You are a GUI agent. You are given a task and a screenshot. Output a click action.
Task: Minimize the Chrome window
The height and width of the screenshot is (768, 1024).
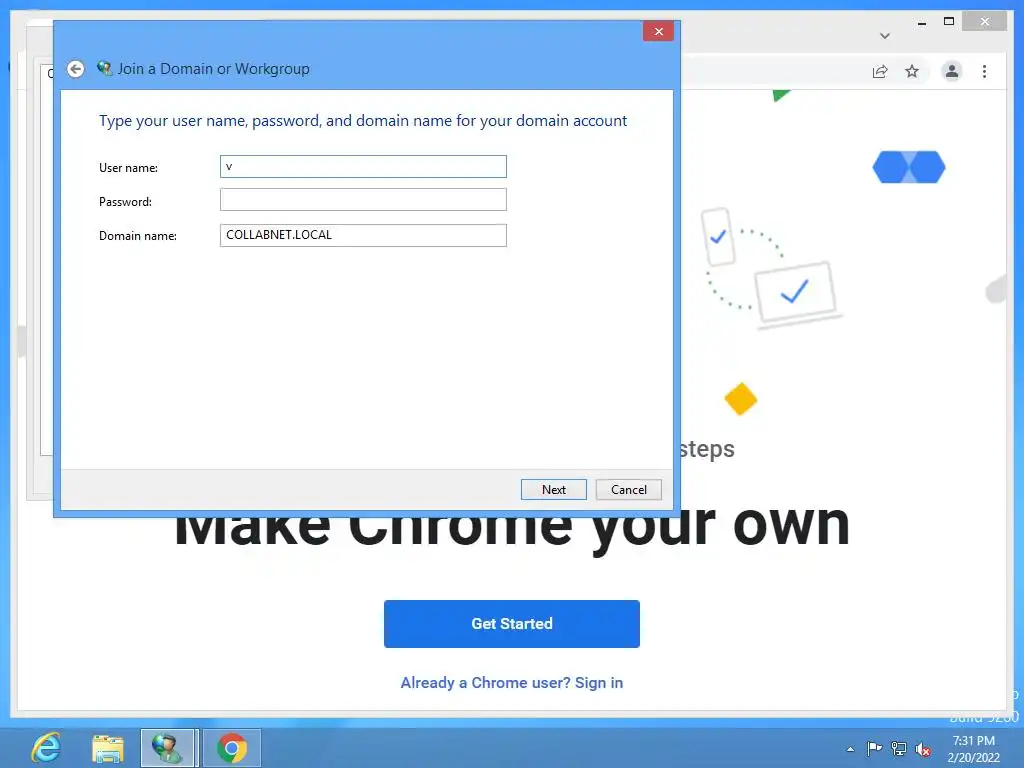click(x=921, y=22)
